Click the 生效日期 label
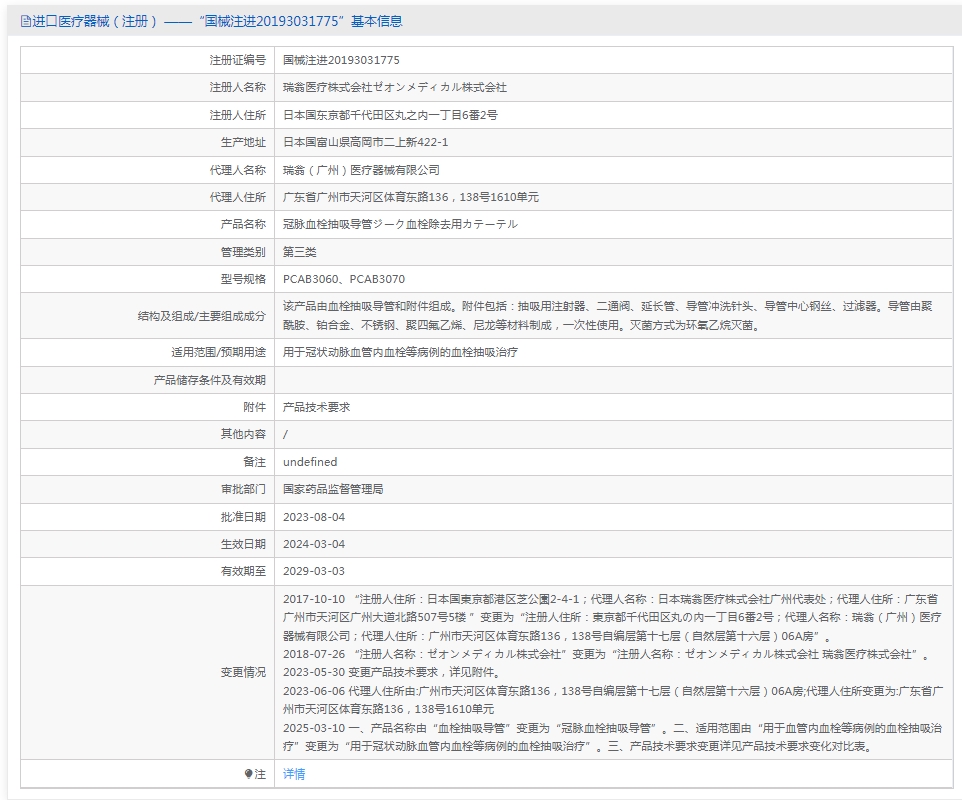 [x=243, y=544]
